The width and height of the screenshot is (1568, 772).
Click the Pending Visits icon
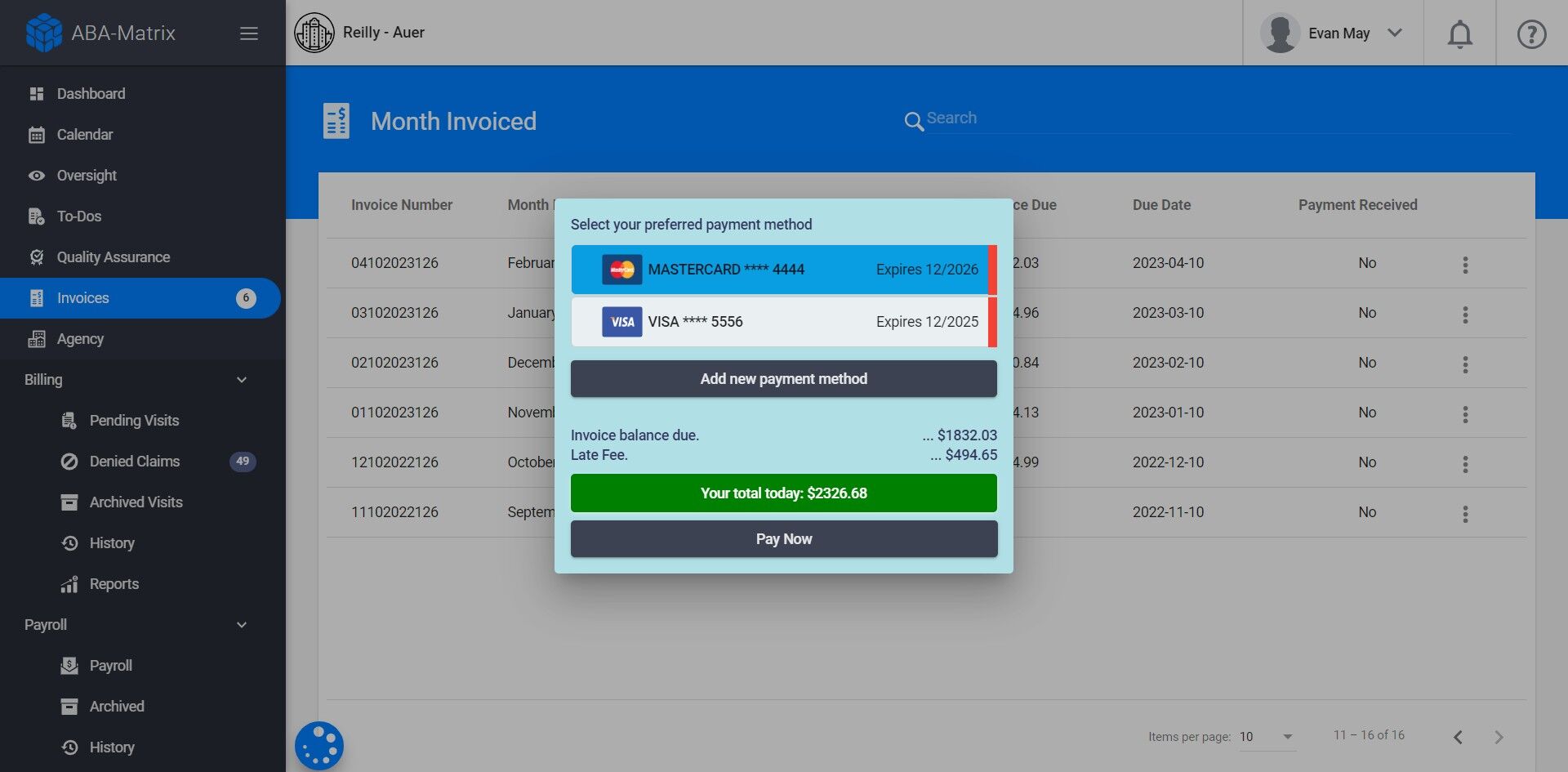click(x=69, y=420)
